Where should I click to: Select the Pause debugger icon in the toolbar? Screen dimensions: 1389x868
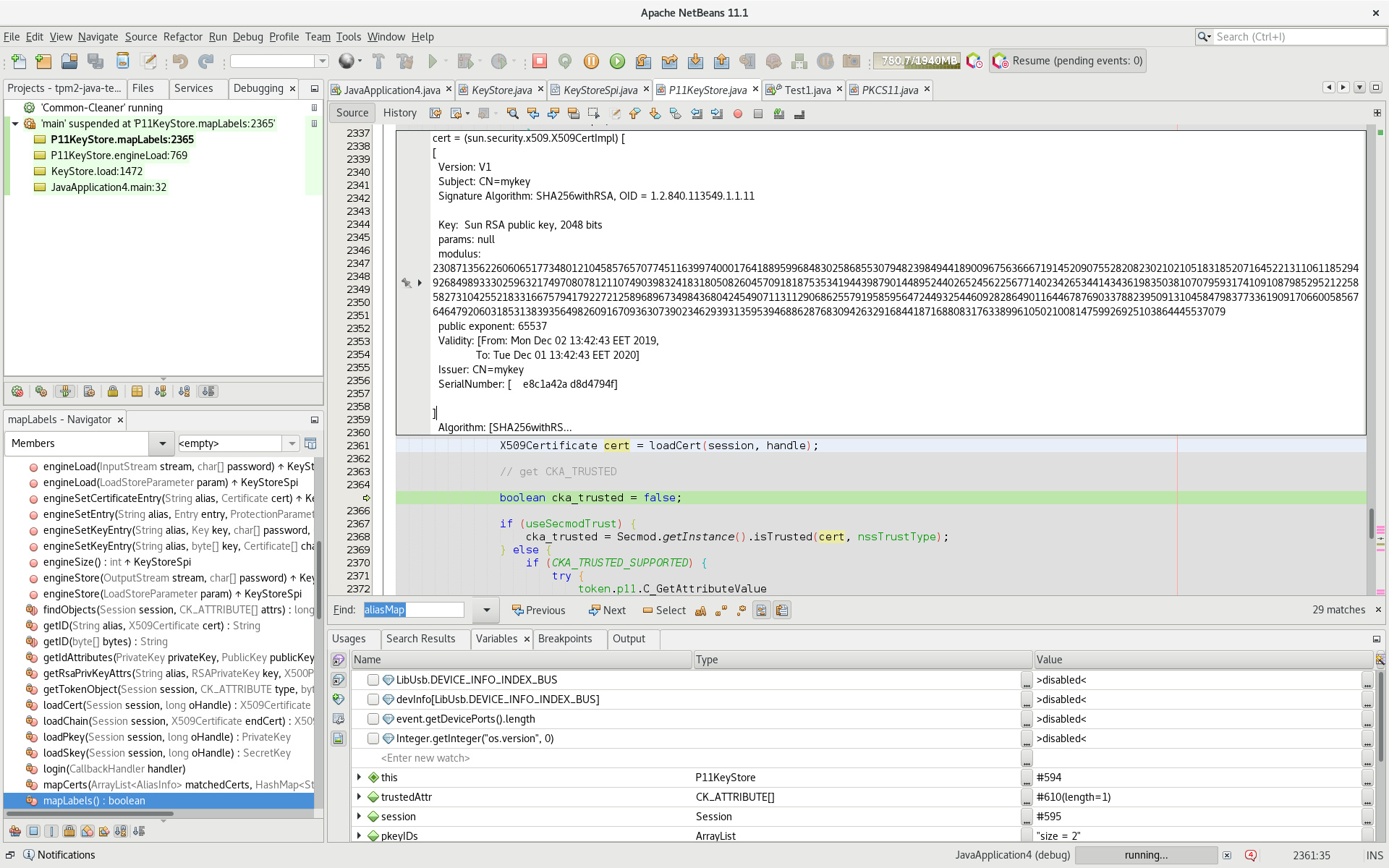pos(591,61)
